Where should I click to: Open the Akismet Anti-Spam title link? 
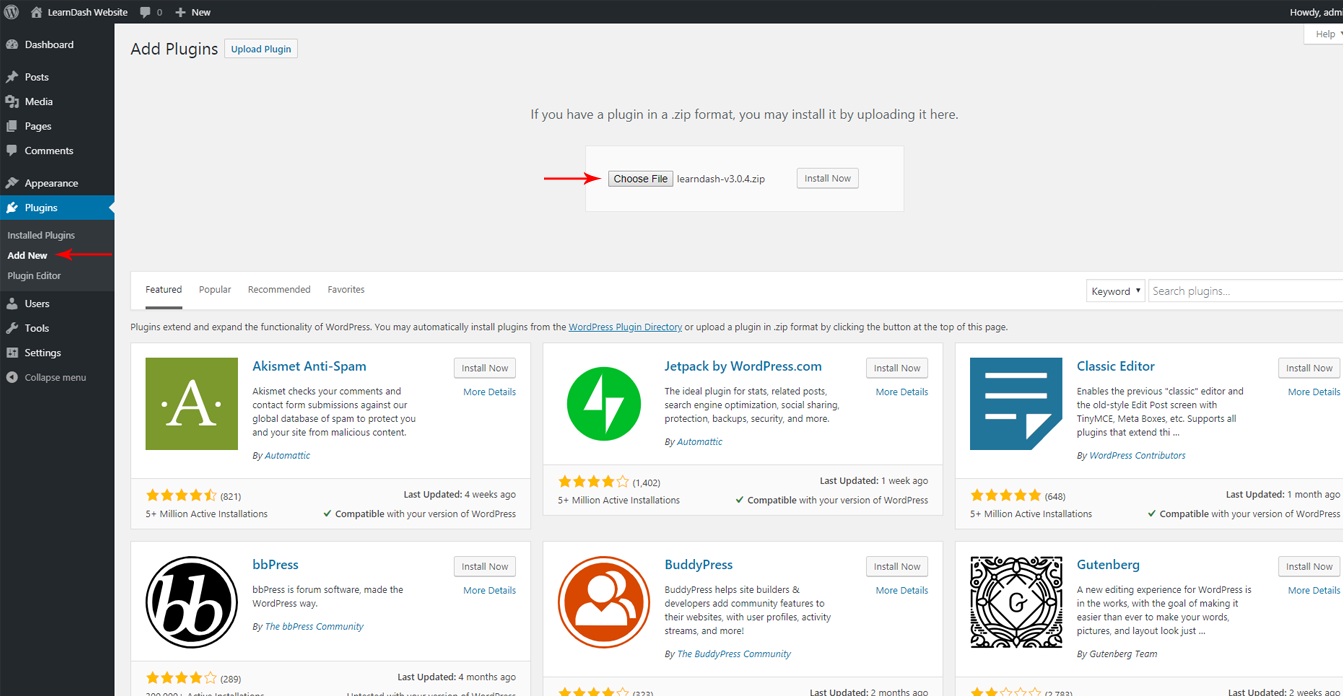(309, 366)
